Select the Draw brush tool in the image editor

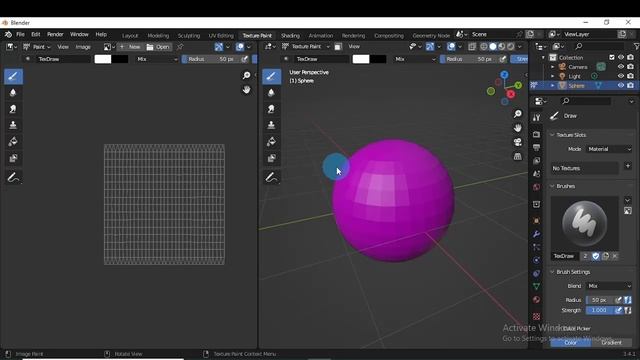(13, 76)
